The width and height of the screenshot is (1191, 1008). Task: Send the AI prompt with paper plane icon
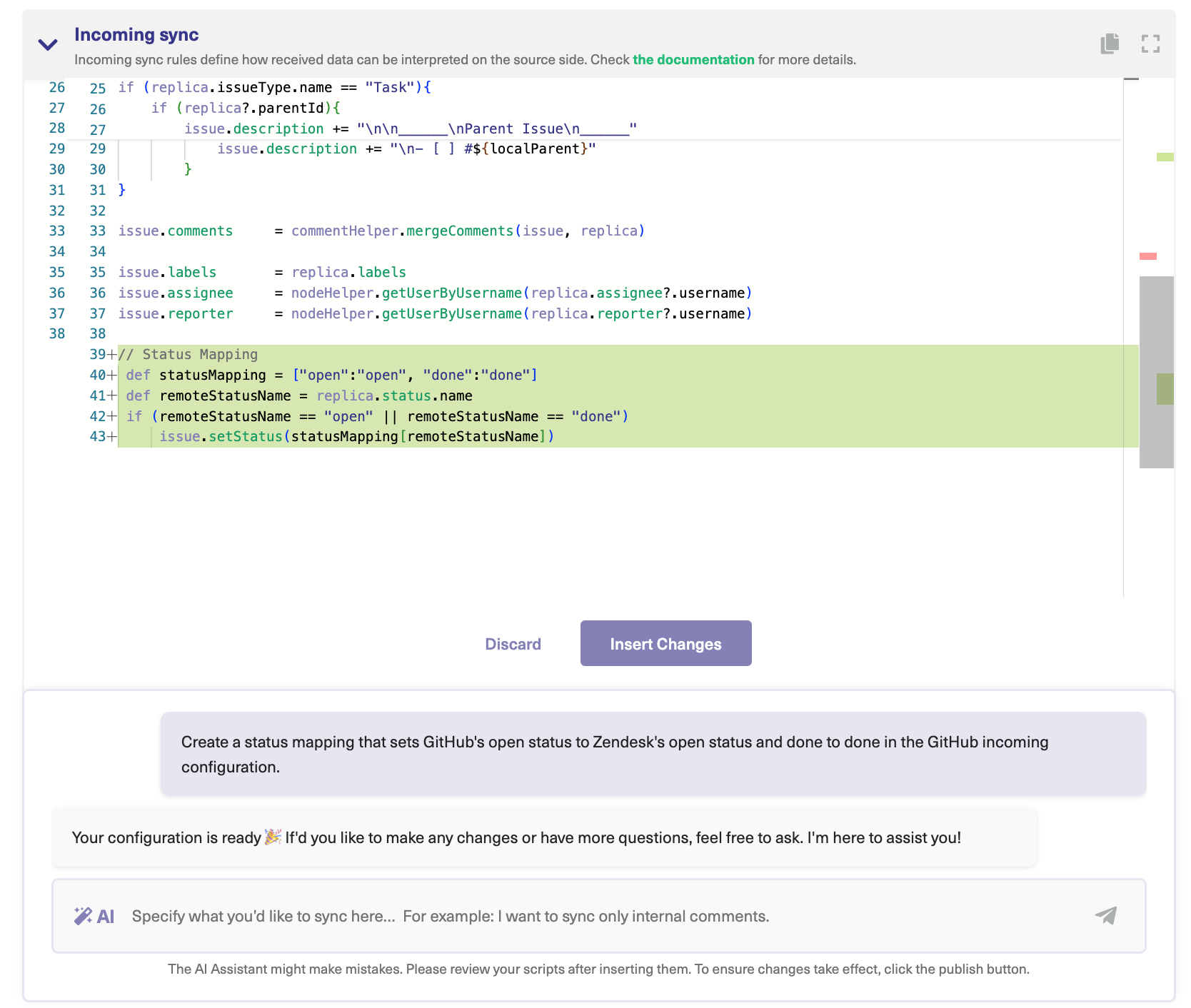(x=1106, y=915)
